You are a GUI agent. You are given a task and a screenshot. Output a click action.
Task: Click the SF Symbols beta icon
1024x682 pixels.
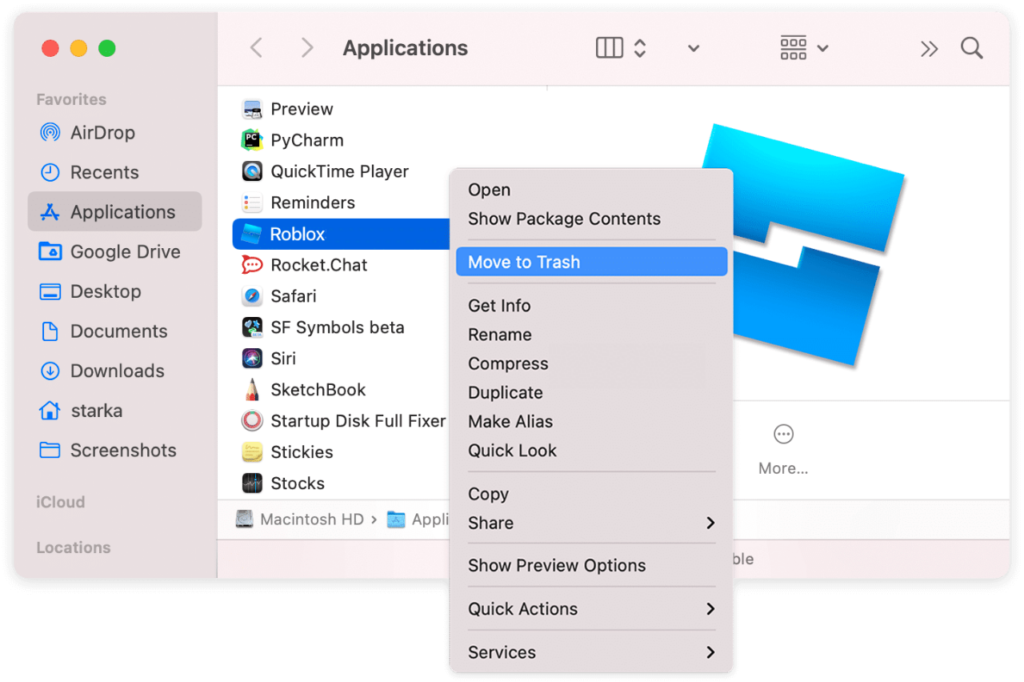click(252, 327)
